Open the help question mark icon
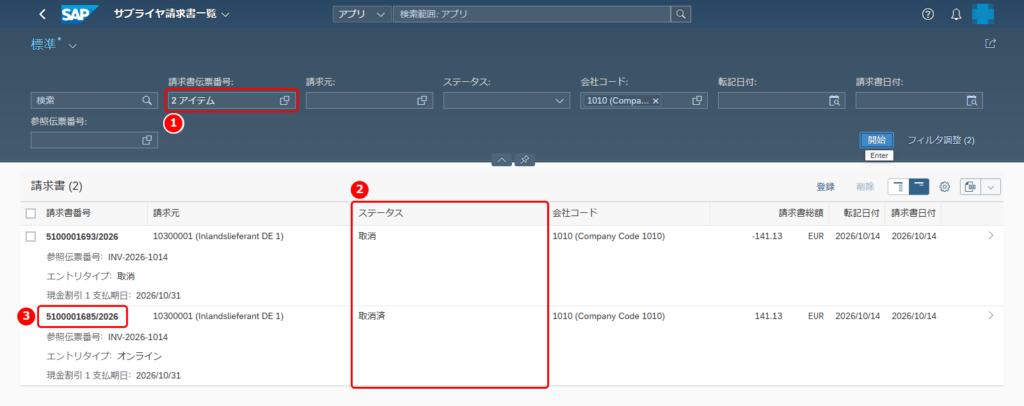This screenshot has height=406, width=1024. pyautogui.click(x=927, y=14)
